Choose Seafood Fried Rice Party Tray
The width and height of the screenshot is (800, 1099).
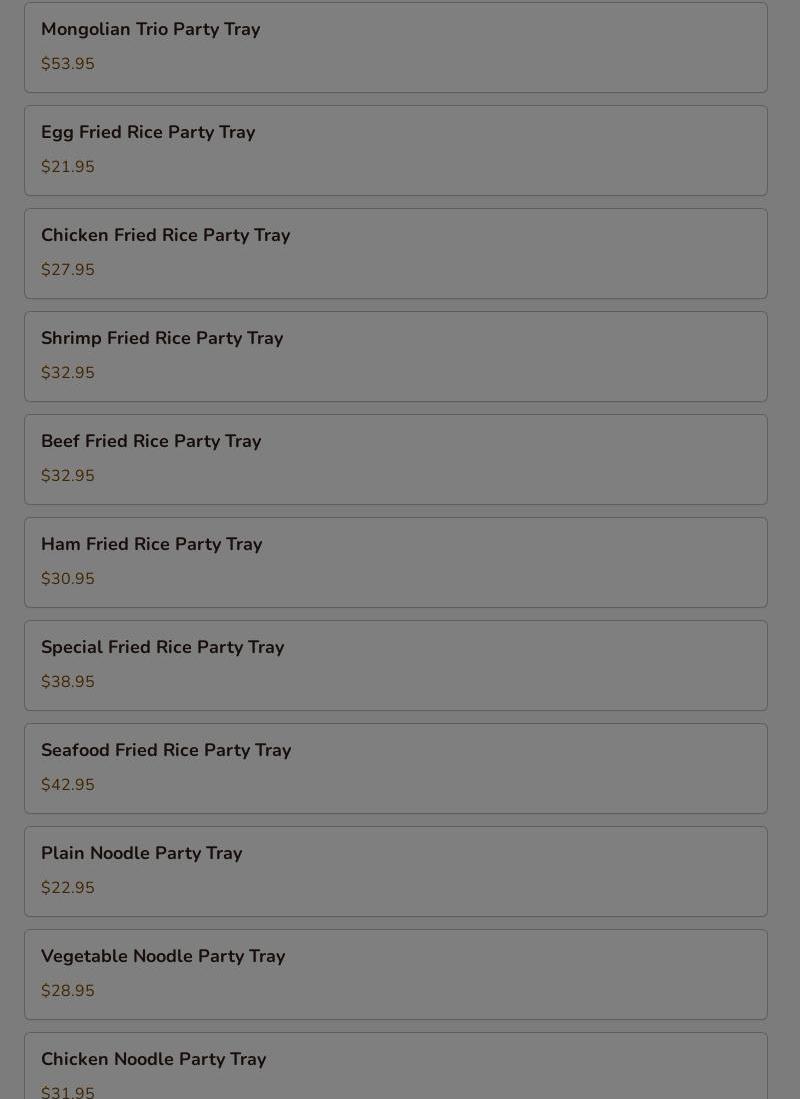tap(166, 751)
